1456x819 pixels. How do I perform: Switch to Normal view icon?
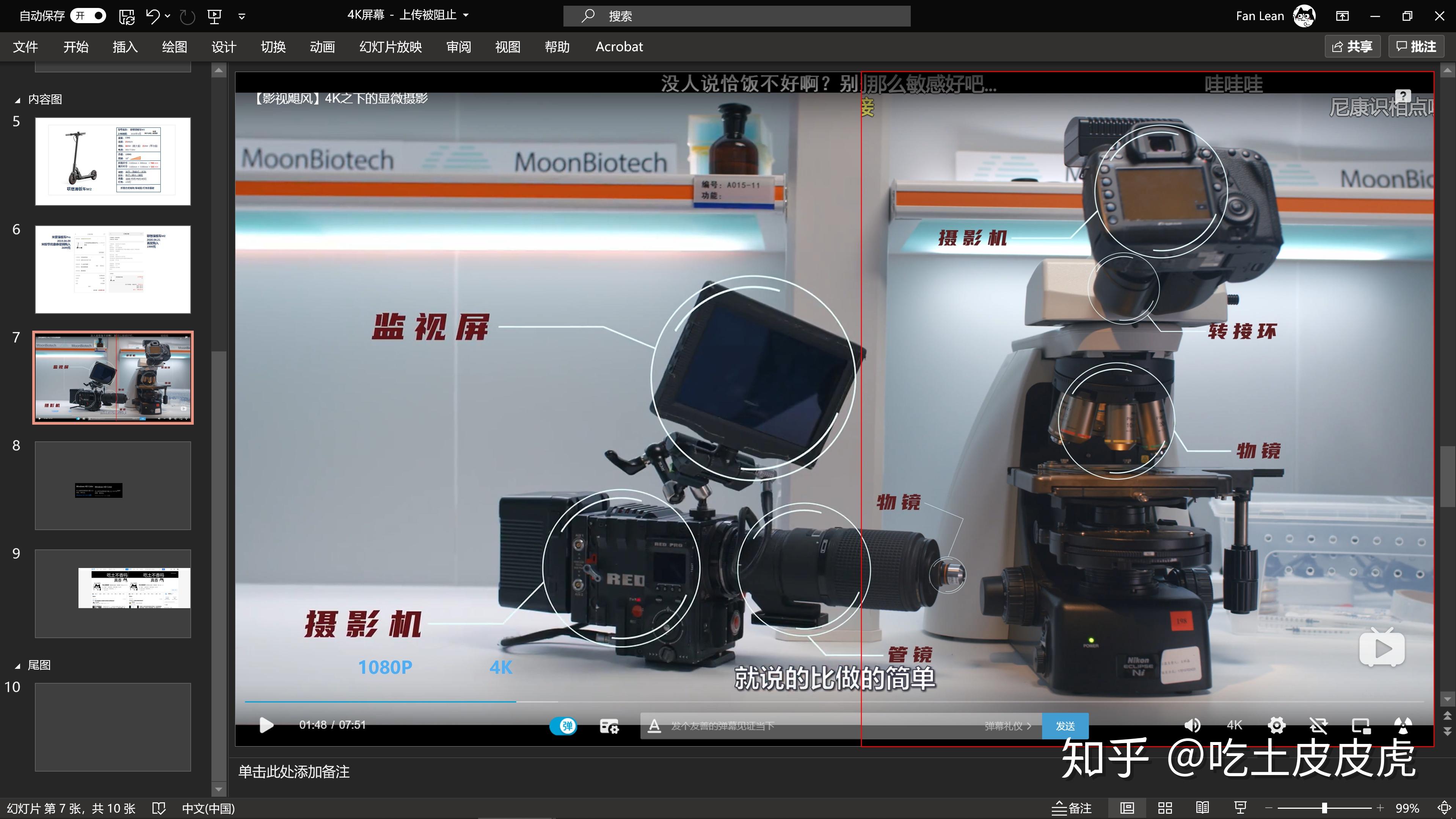coord(1127,809)
